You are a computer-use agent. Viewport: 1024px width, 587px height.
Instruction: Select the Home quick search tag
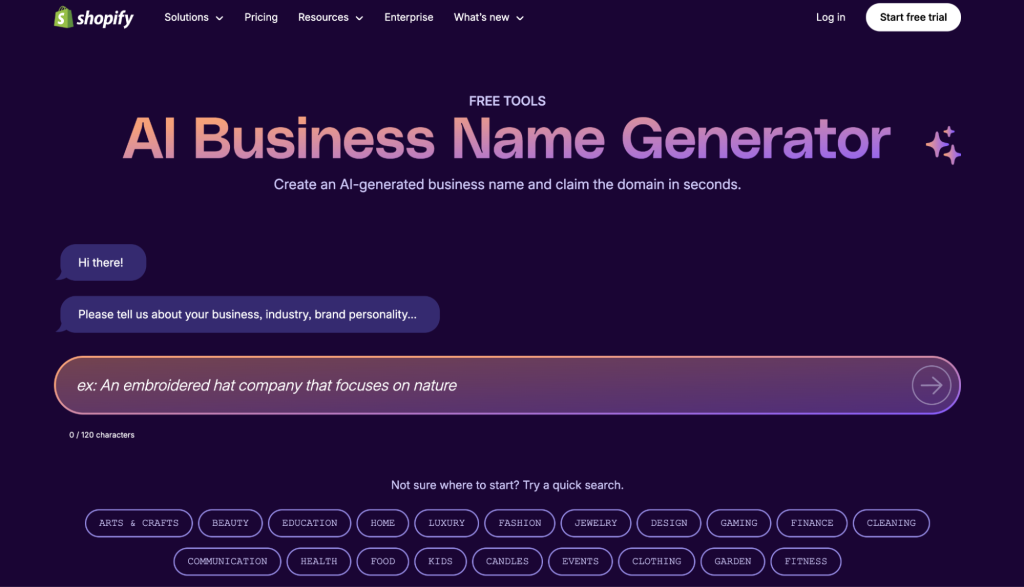383,523
